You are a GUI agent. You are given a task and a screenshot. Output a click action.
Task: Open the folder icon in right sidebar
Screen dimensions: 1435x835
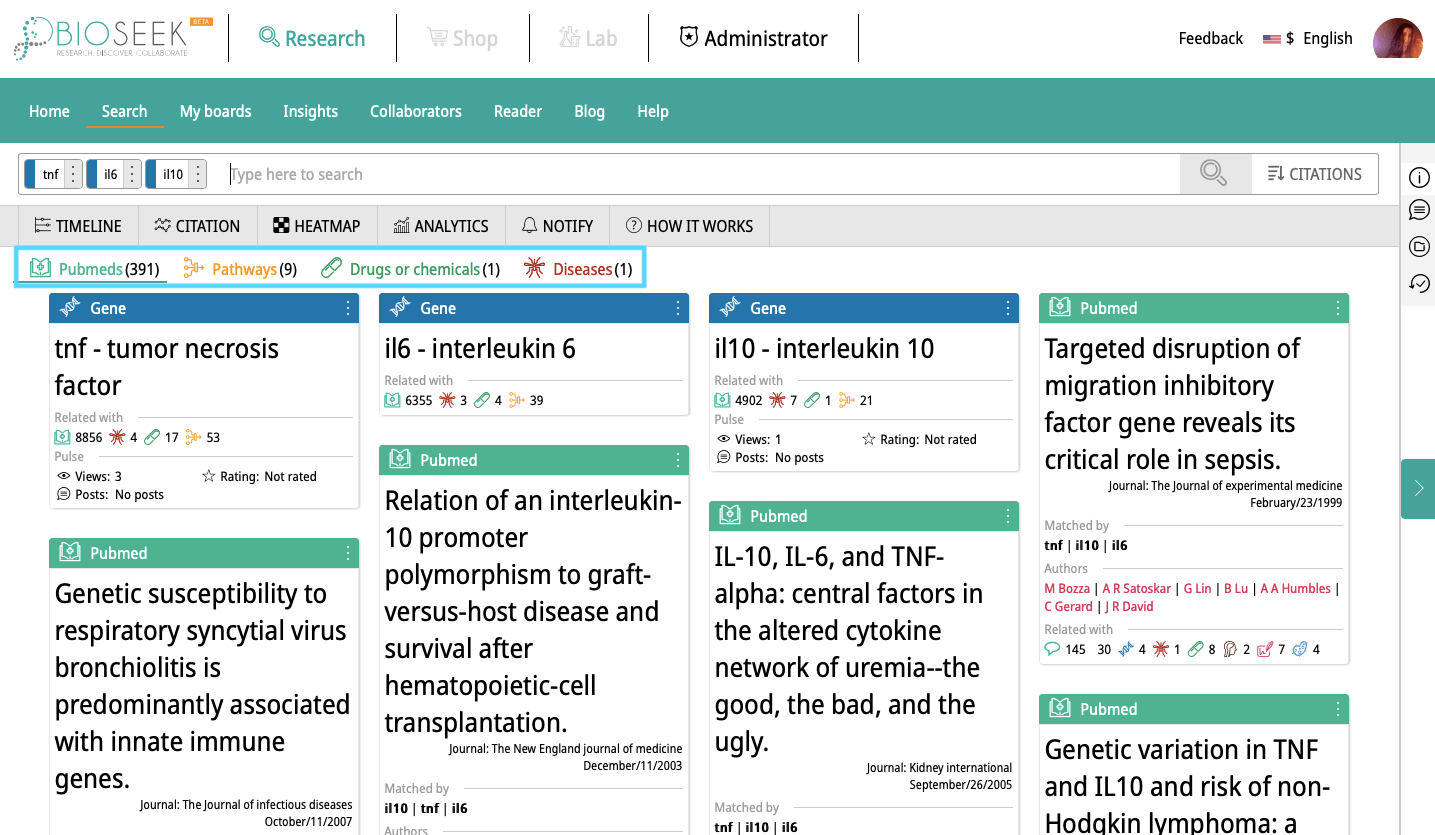[1419, 247]
